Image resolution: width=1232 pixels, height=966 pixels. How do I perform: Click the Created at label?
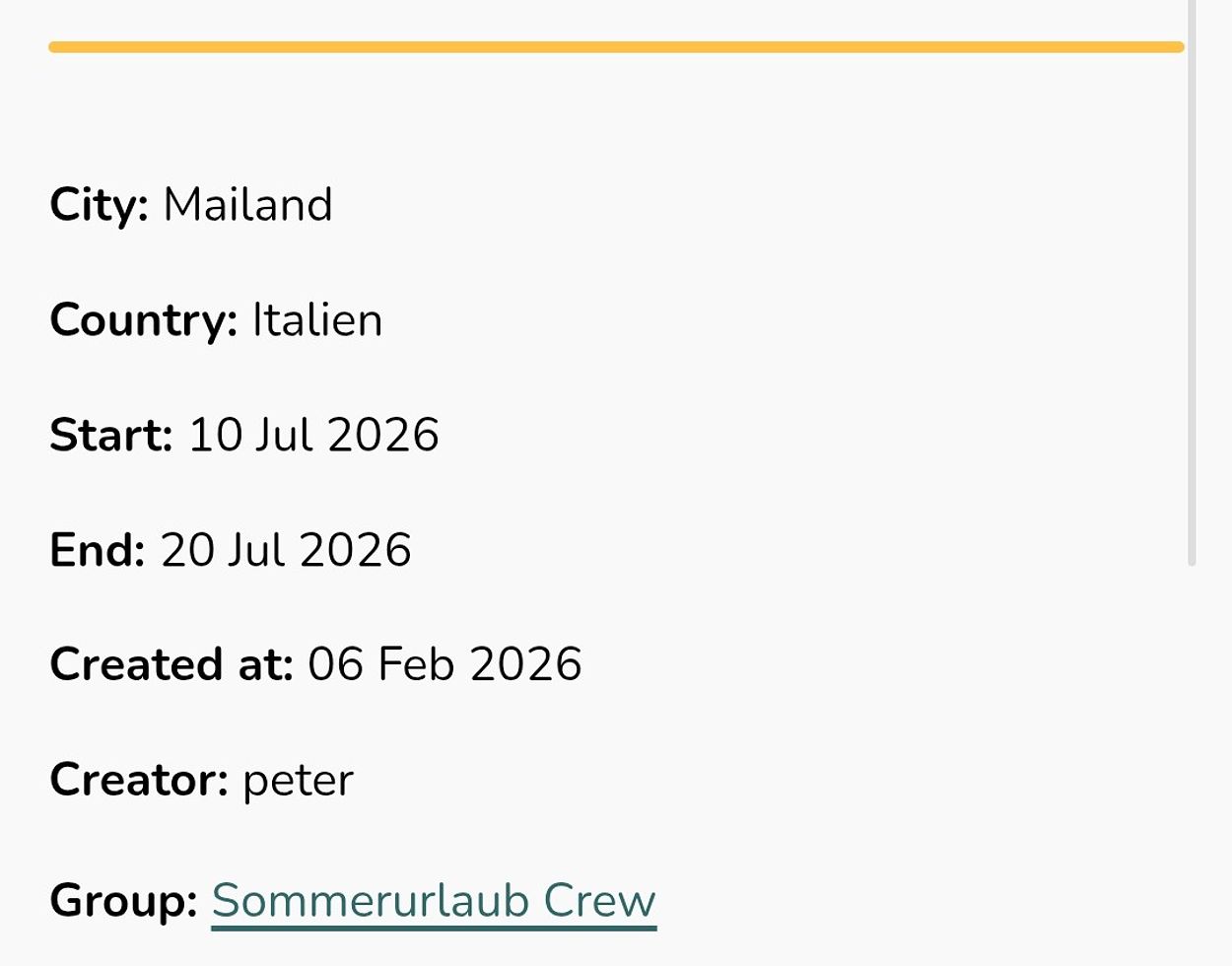(171, 664)
